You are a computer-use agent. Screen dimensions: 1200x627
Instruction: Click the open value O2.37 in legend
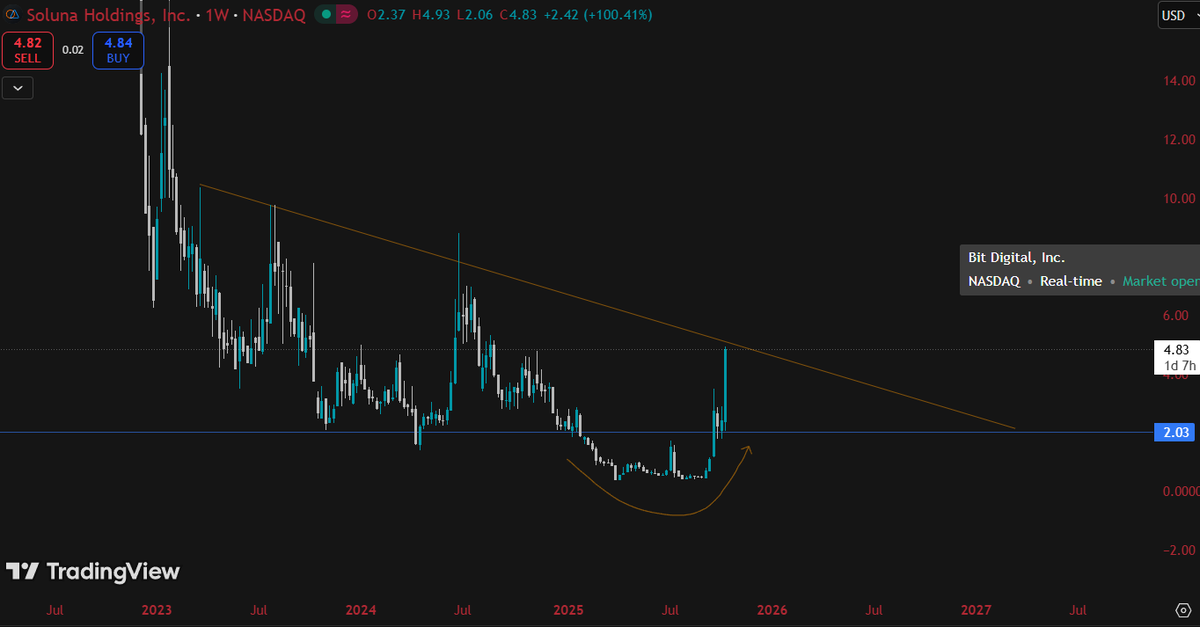(x=385, y=15)
